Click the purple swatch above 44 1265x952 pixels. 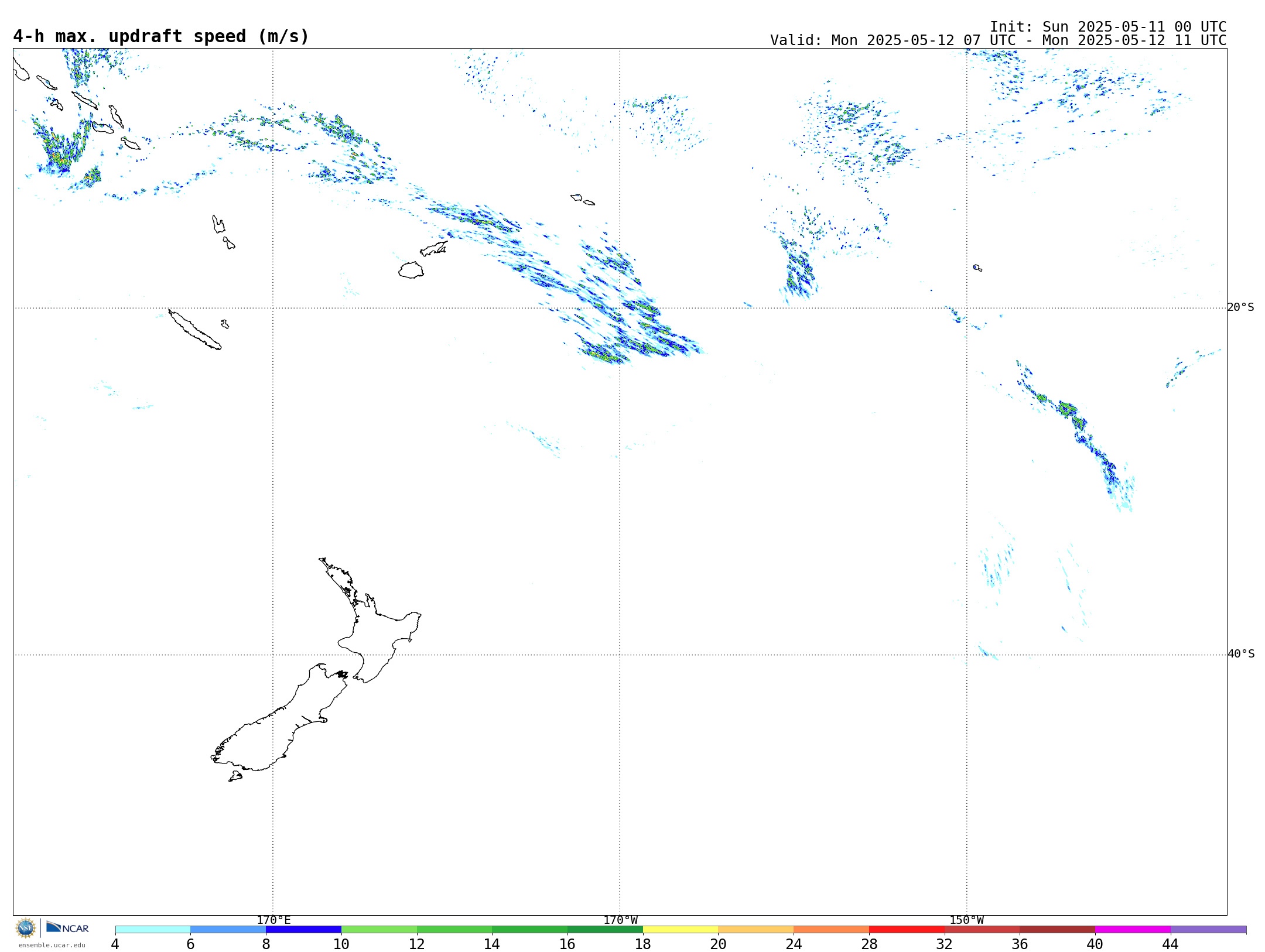[1208, 930]
